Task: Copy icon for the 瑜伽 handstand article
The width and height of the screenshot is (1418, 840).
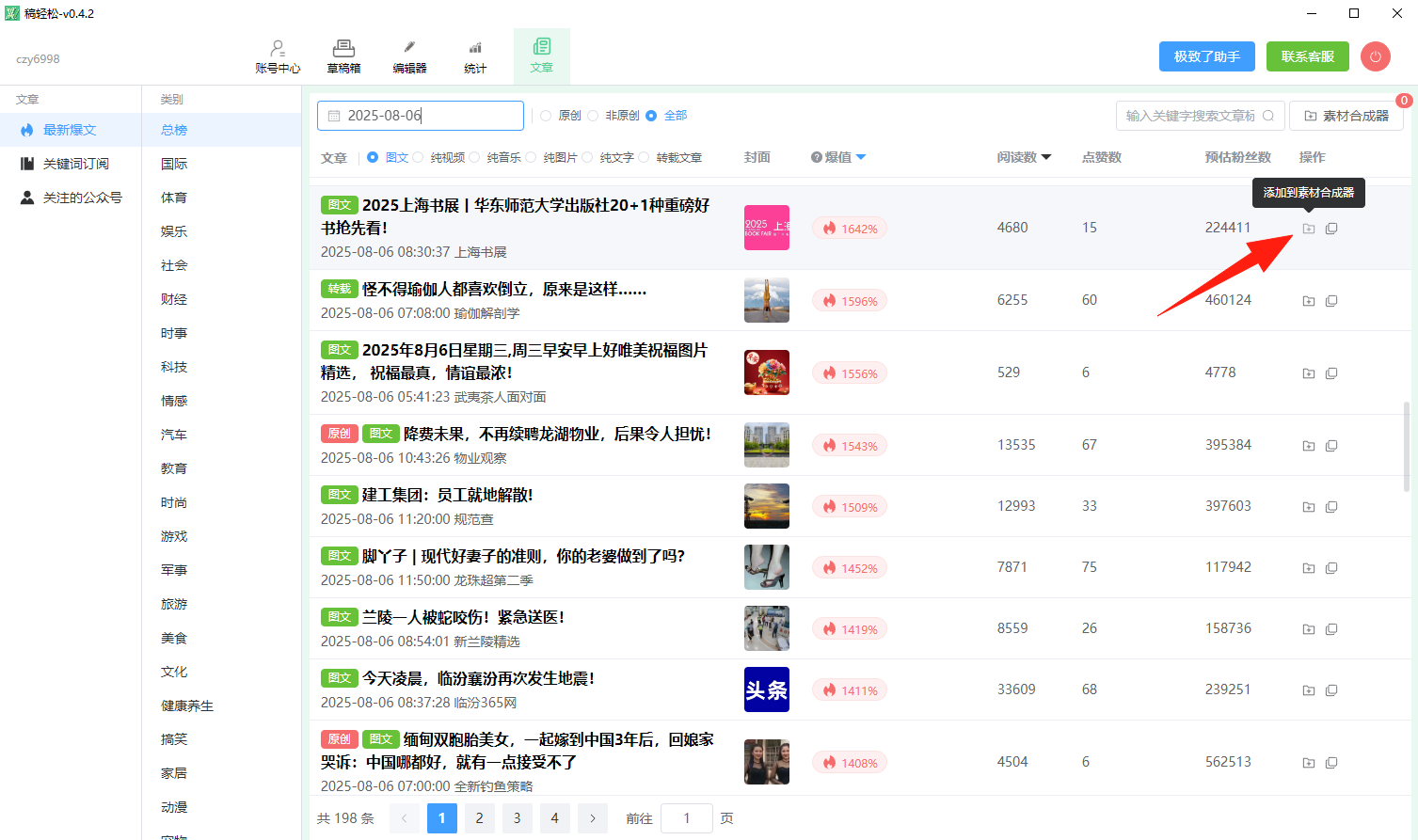Action: [1331, 301]
